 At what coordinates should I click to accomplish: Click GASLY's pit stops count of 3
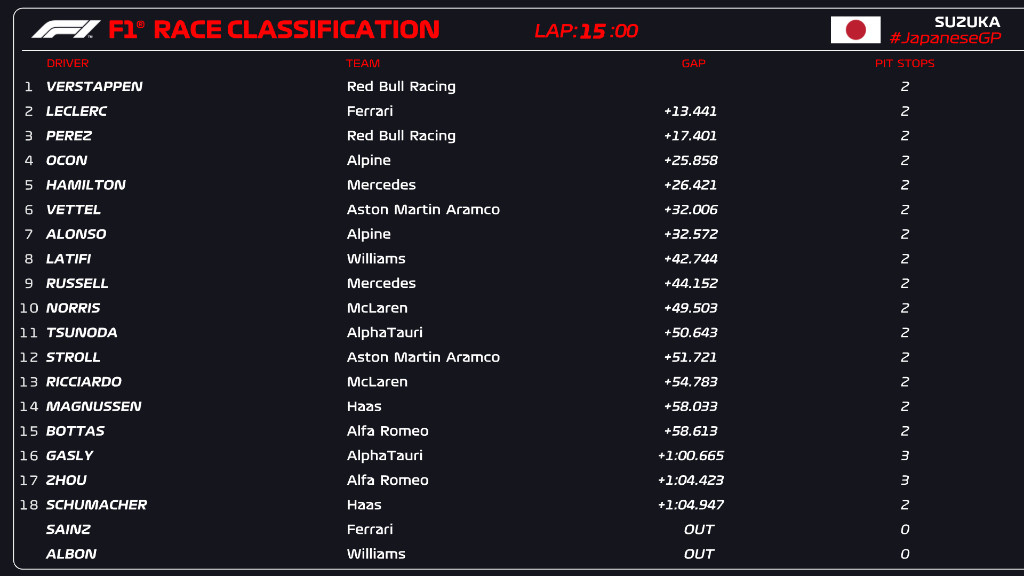(x=904, y=456)
